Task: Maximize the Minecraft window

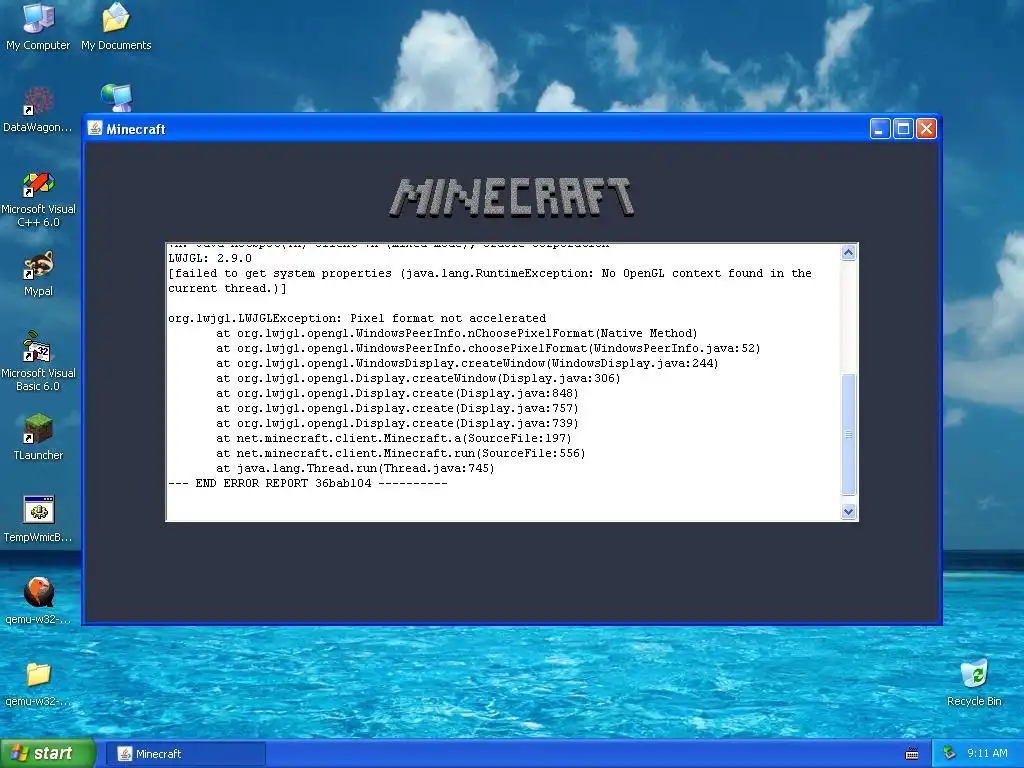Action: coord(903,129)
